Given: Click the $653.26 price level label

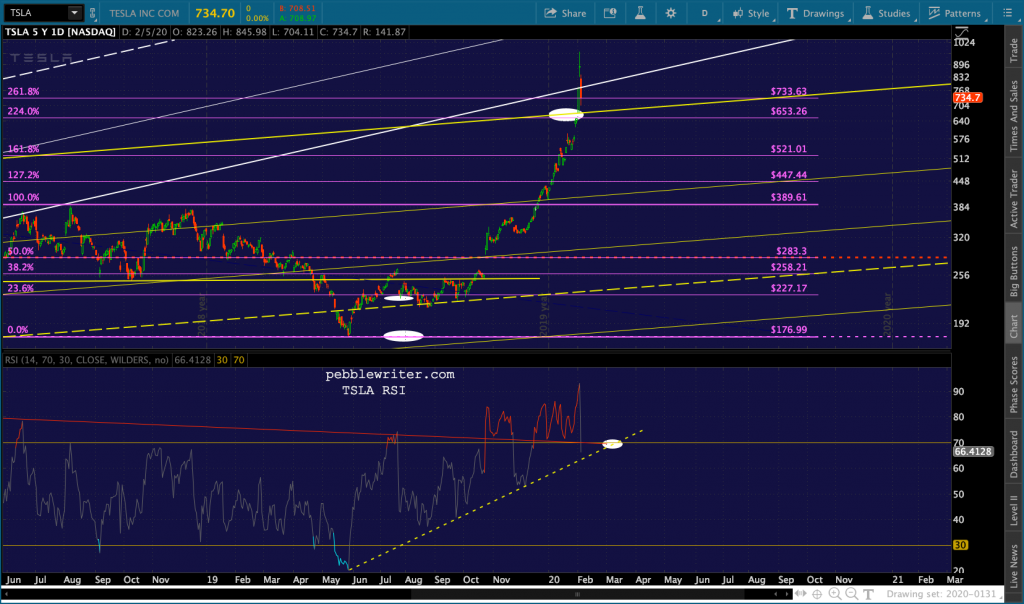Looking at the screenshot, I should (x=788, y=111).
